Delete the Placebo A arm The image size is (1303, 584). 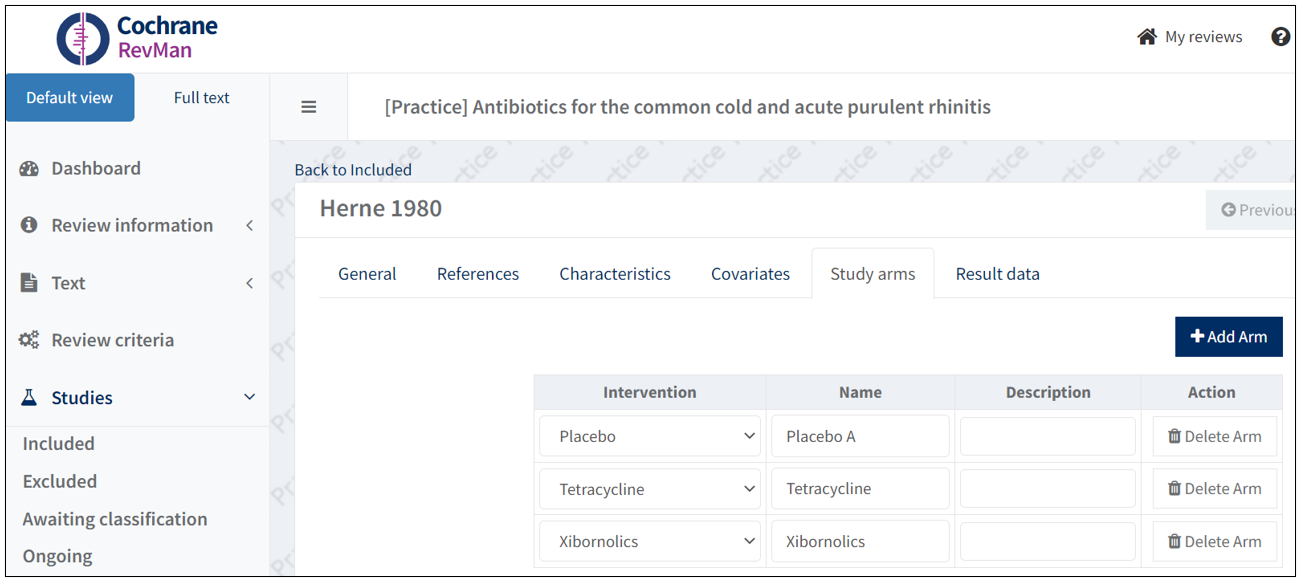1214,437
